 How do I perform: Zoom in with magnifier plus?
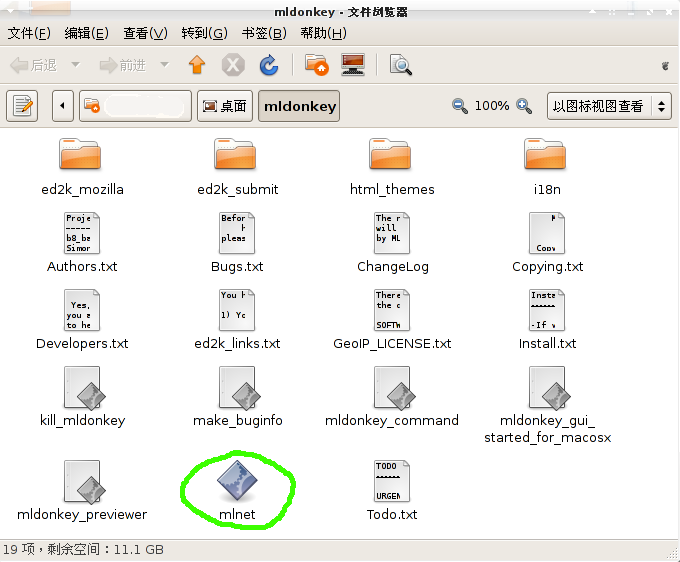click(x=524, y=106)
